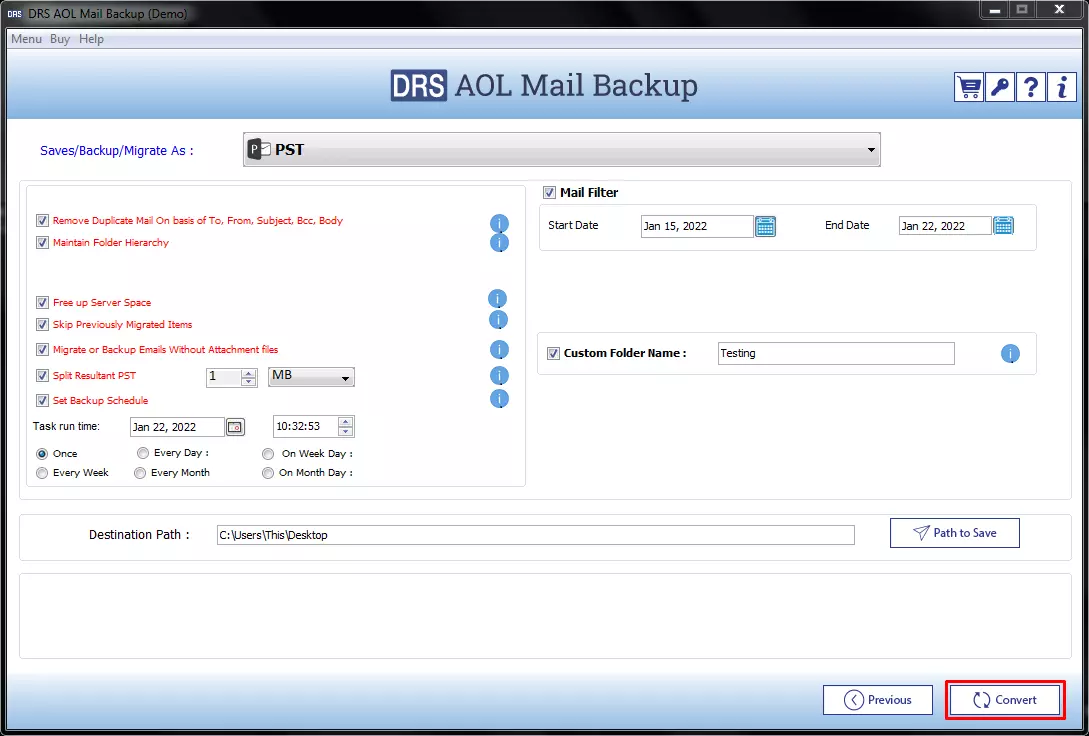Image resolution: width=1089 pixels, height=736 pixels.
Task: Show info for Maintain Folder Hierarchy
Action: coord(499,243)
